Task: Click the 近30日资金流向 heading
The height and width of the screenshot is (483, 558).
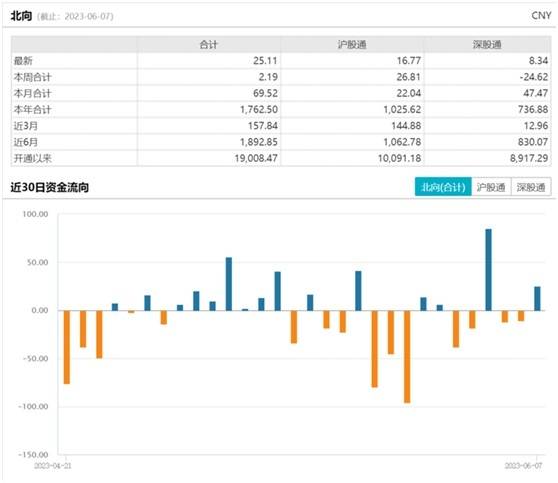Action: click(49, 187)
